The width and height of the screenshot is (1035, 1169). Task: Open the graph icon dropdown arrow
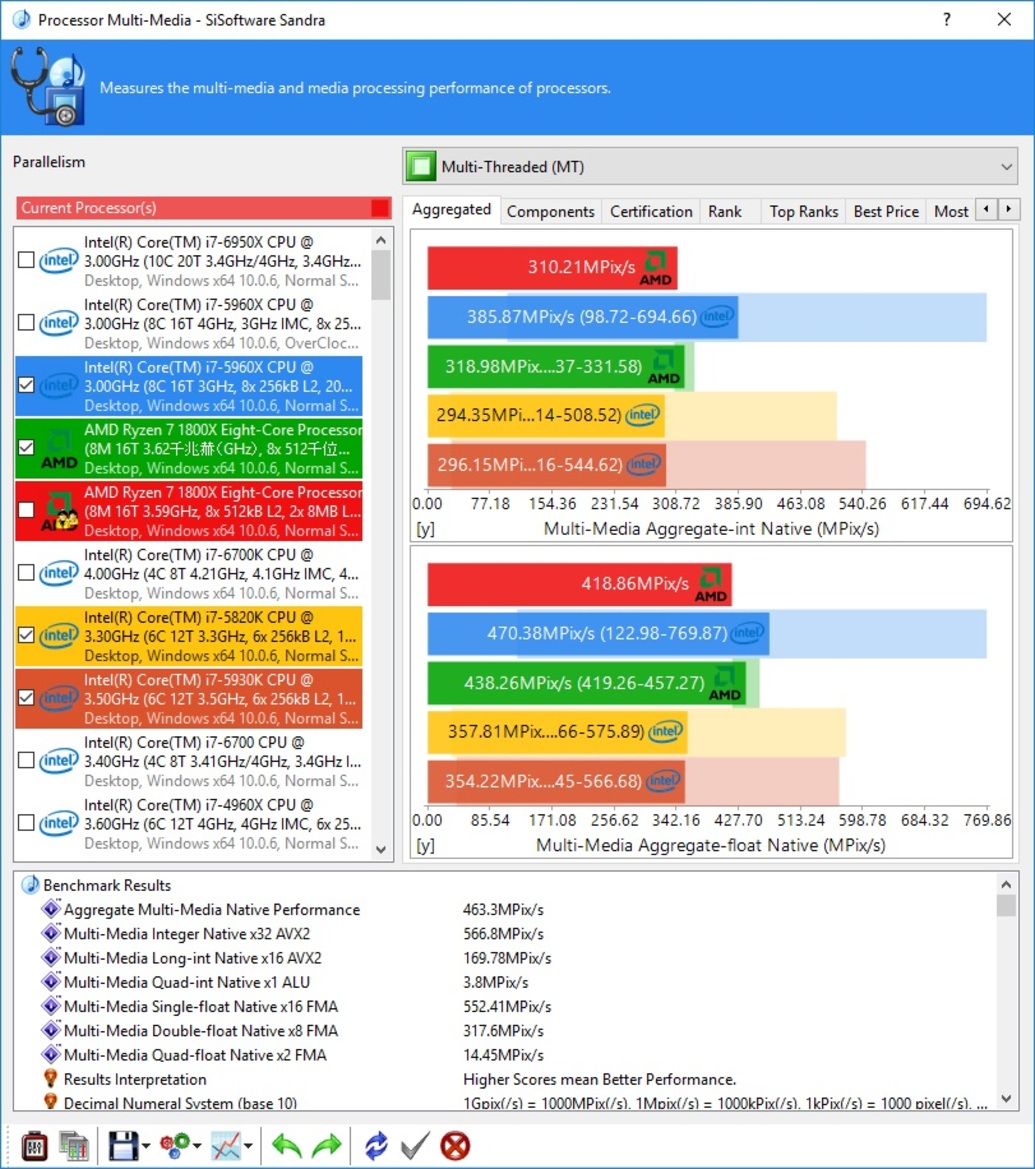(x=248, y=1147)
